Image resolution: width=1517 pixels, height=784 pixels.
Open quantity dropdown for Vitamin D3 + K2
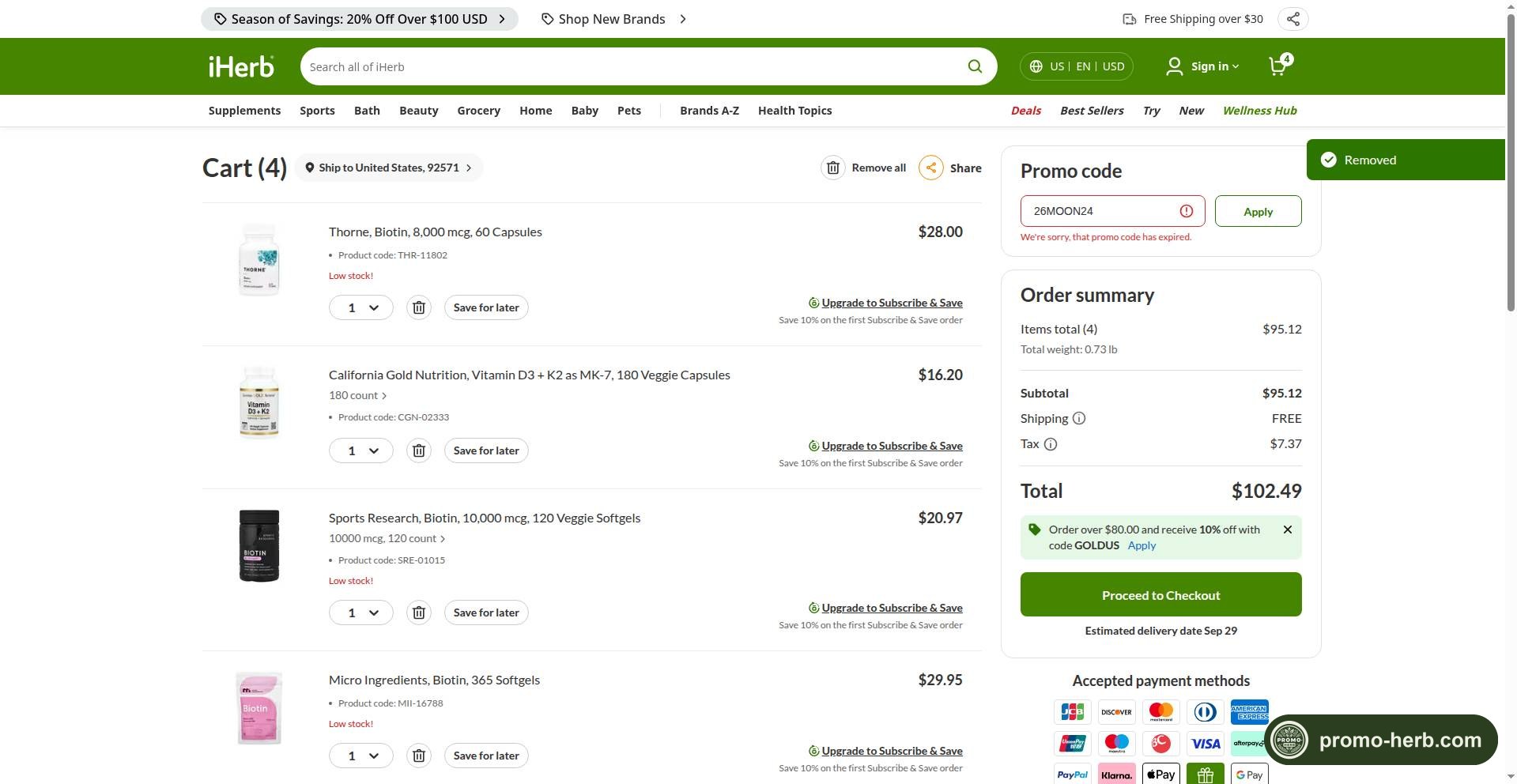(361, 450)
